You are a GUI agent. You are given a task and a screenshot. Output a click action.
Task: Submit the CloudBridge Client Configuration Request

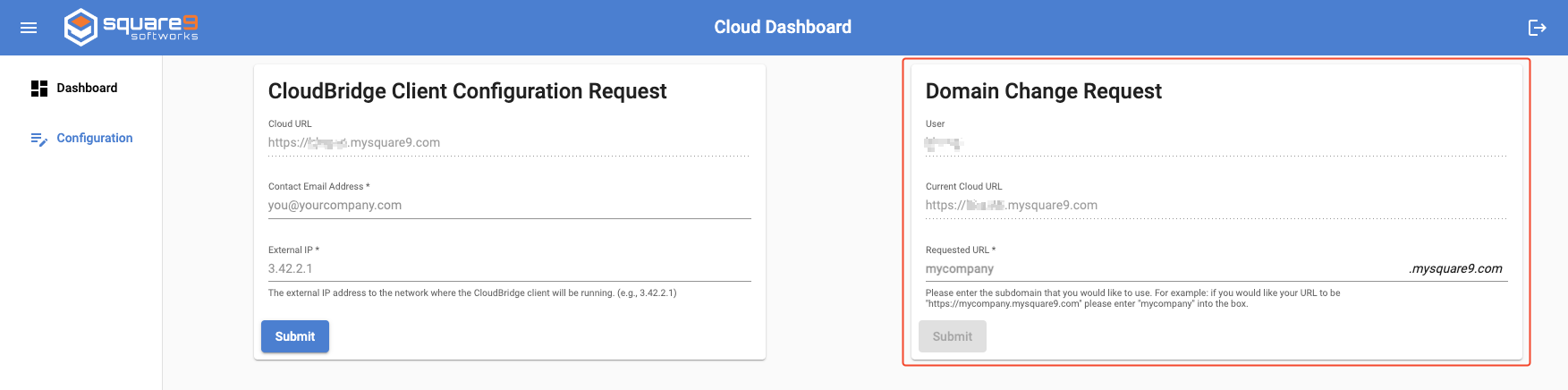(295, 336)
